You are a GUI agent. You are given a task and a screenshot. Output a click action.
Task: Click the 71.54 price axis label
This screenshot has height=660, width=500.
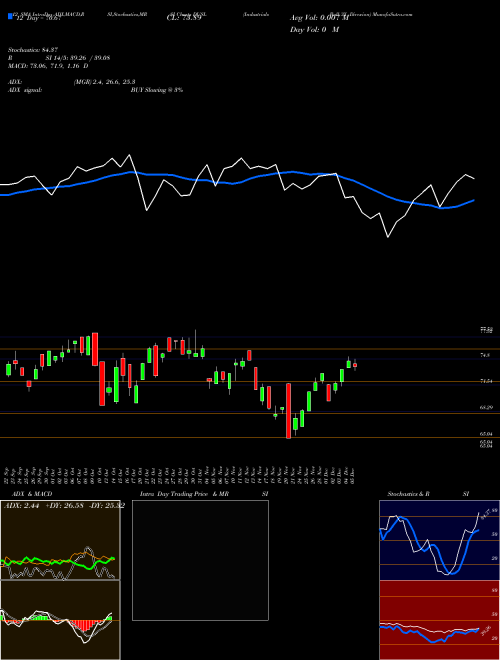click(x=487, y=381)
